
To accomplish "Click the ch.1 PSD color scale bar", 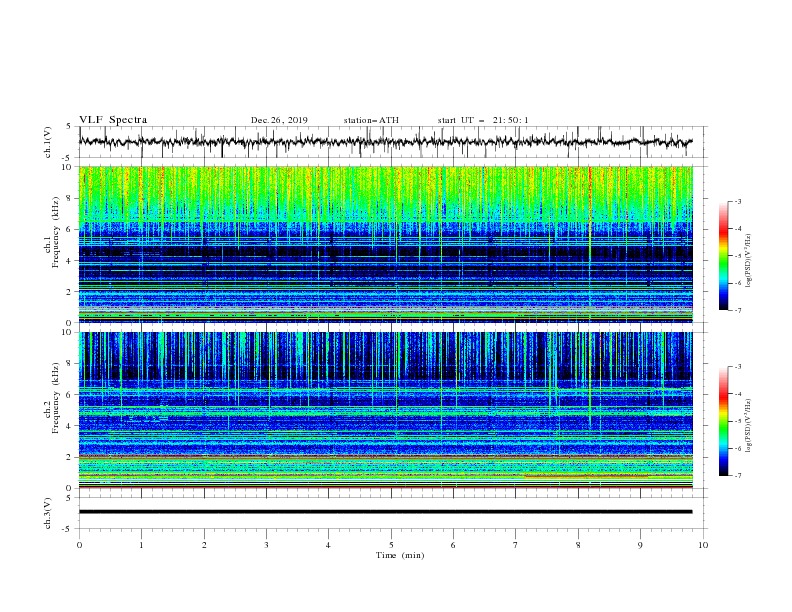I will [724, 256].
